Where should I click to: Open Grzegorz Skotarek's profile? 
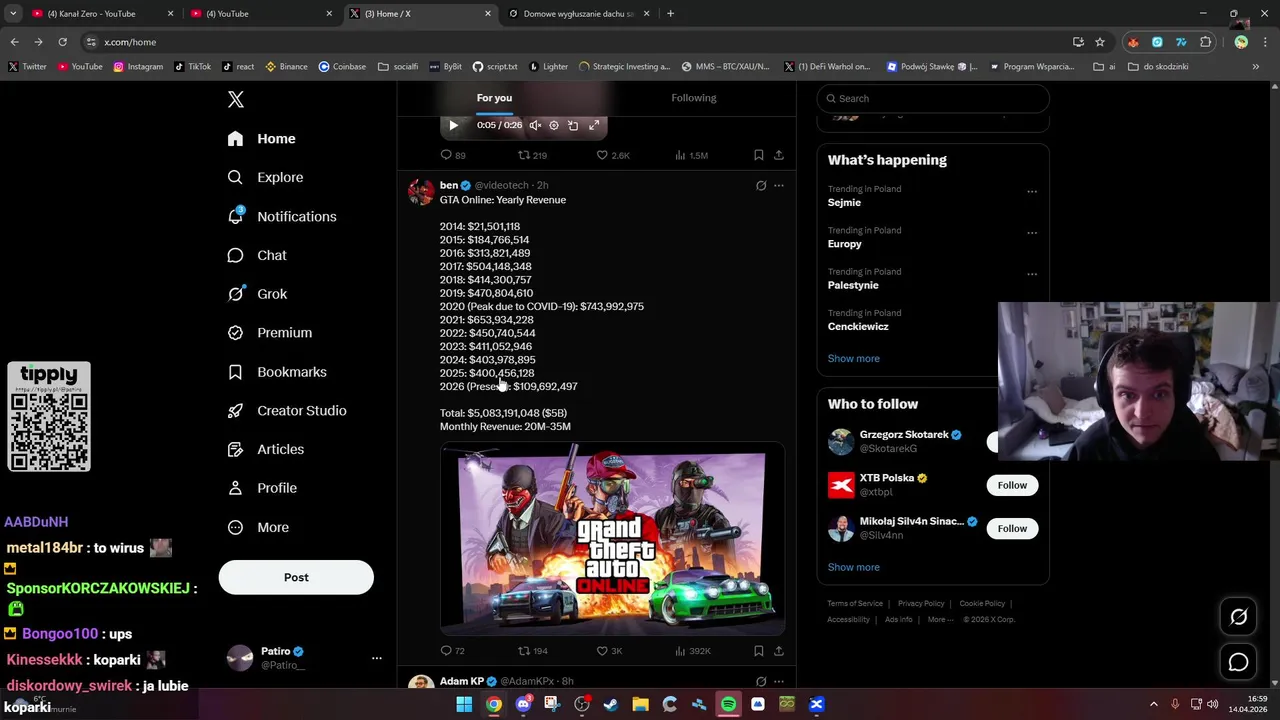pos(904,435)
